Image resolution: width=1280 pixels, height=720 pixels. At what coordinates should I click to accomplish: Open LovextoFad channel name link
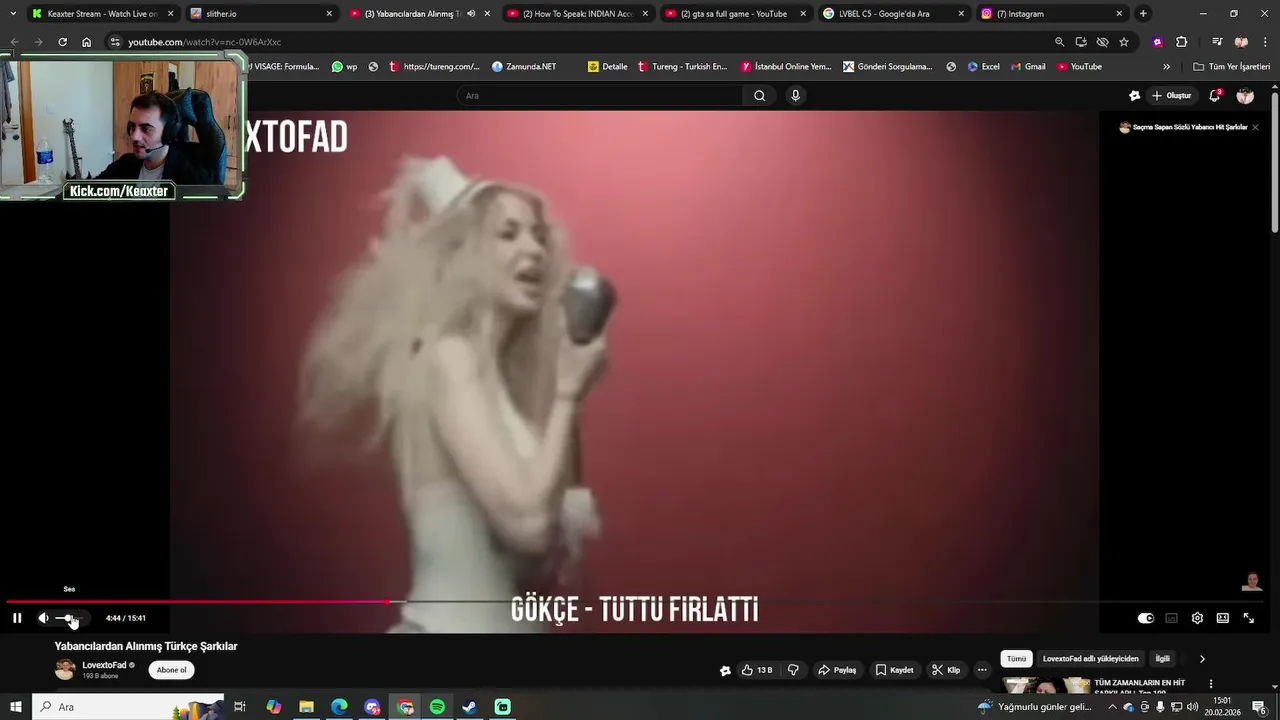104,665
